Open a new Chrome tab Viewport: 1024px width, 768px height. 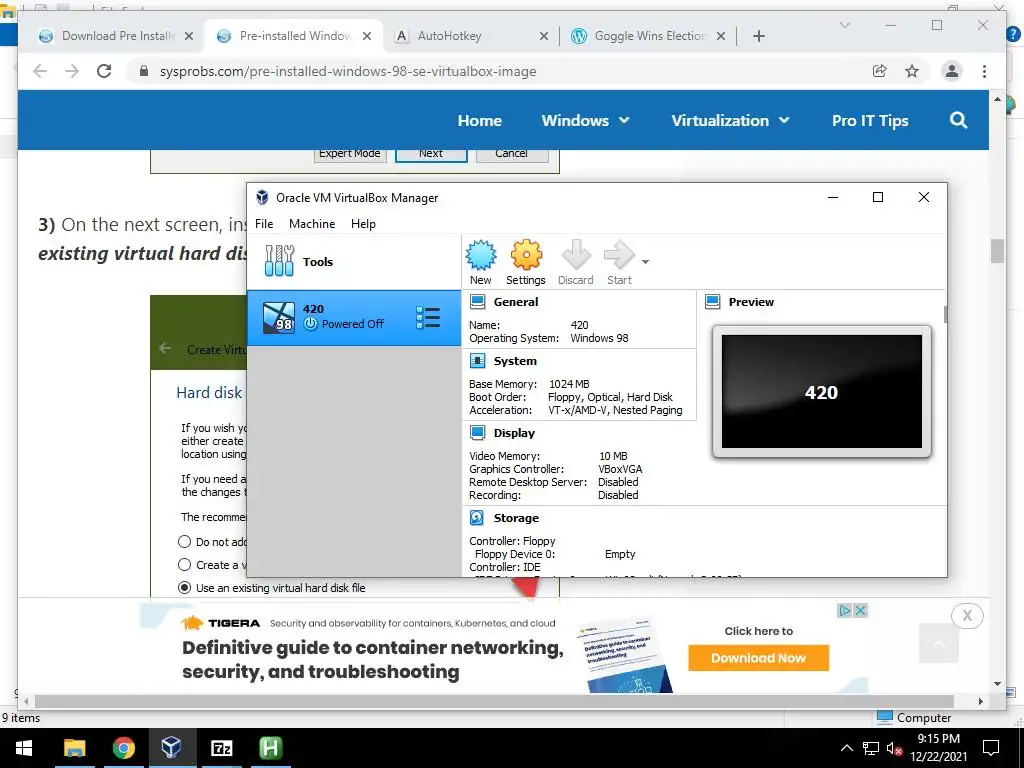pos(759,36)
